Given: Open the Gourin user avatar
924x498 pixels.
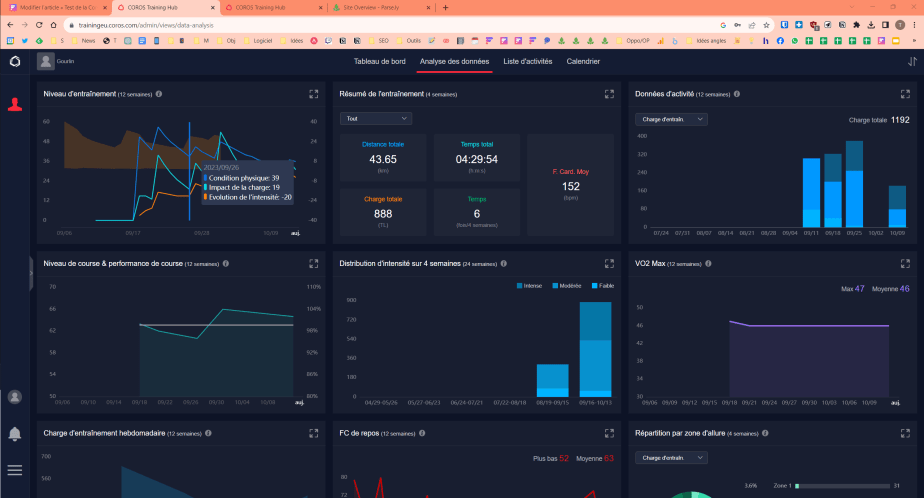Looking at the screenshot, I should coord(45,61).
